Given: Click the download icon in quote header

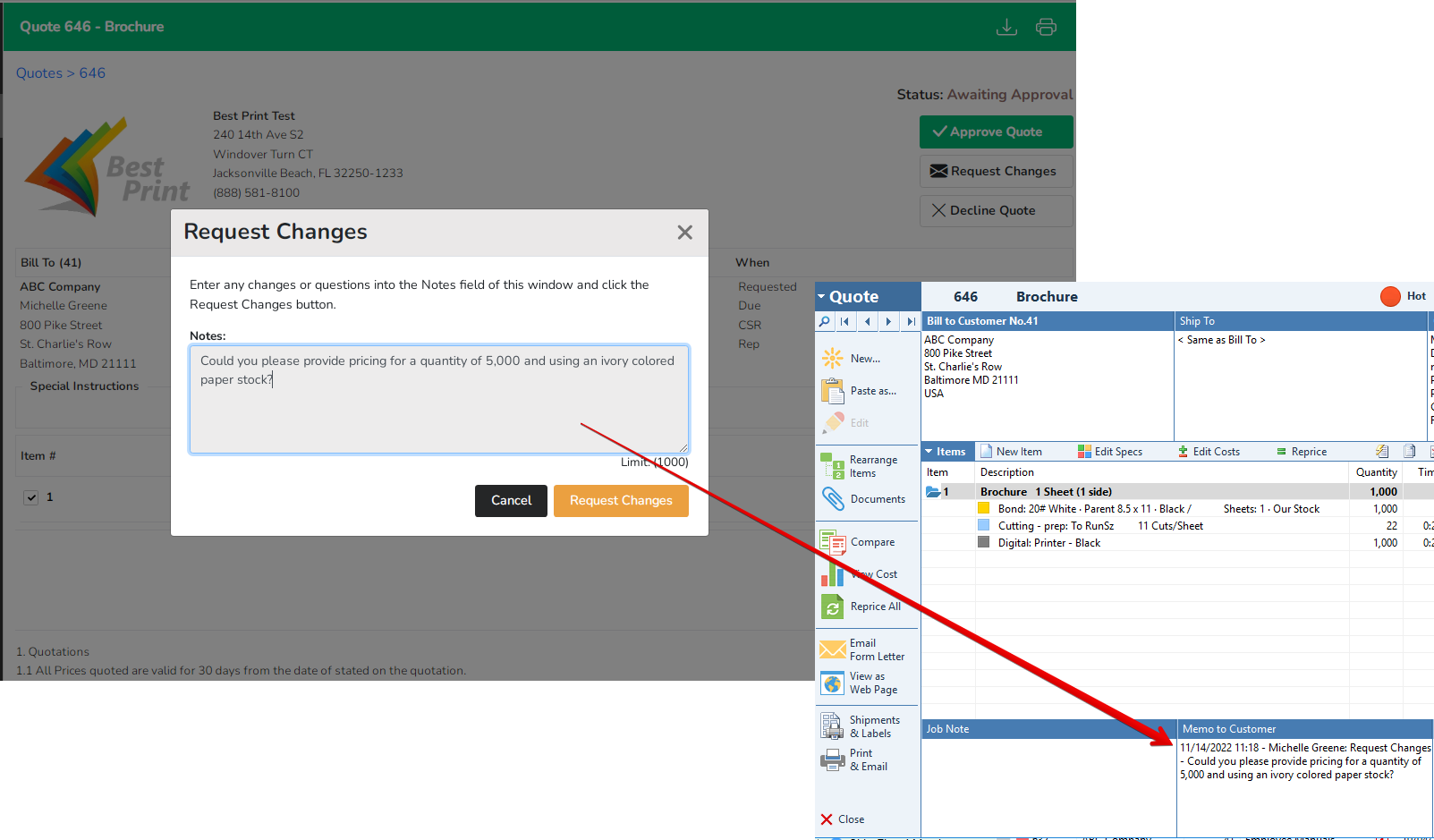Looking at the screenshot, I should point(1006,27).
